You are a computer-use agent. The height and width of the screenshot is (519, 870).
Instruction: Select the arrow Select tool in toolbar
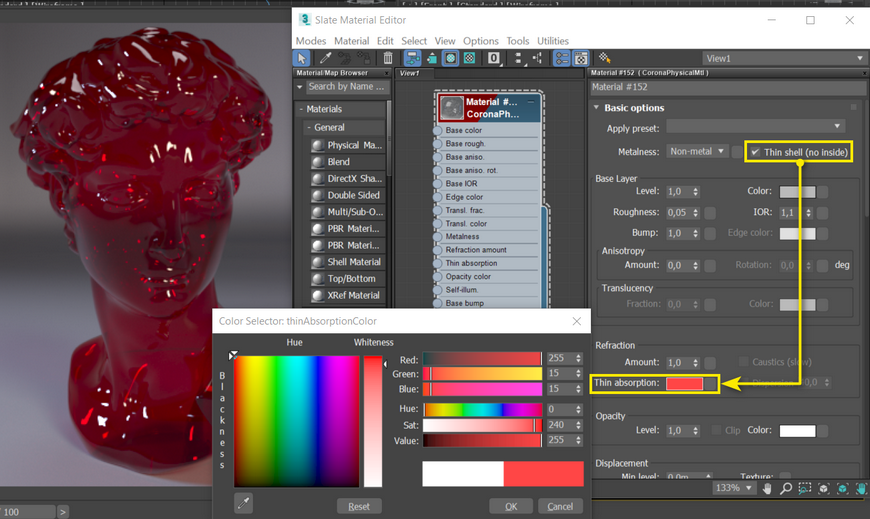[x=304, y=59]
